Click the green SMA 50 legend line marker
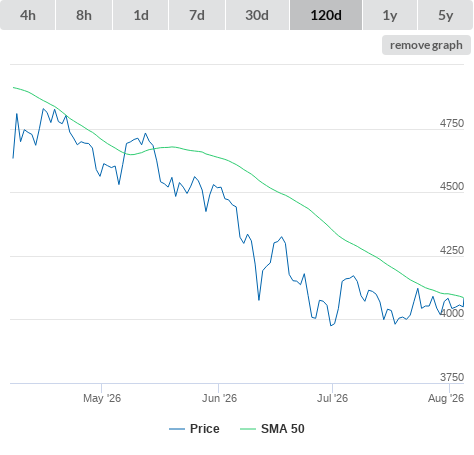474x455 pixels. tap(248, 429)
